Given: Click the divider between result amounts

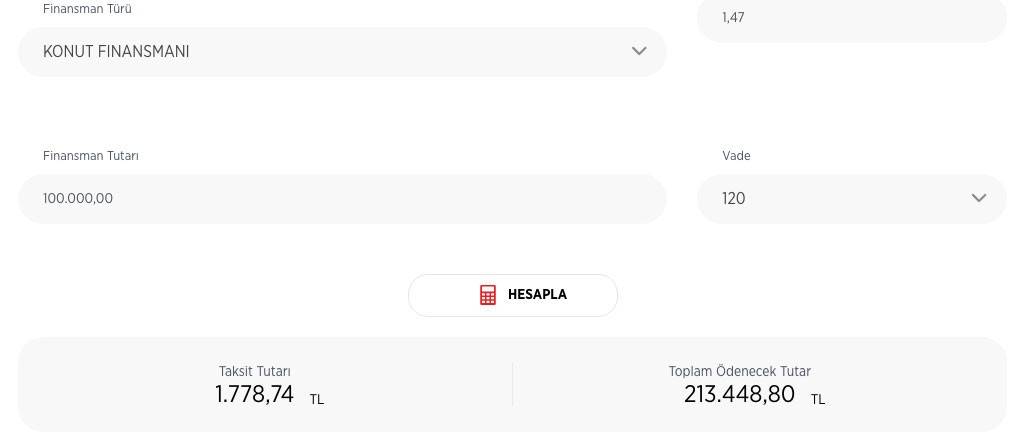Looking at the screenshot, I should coord(512,384).
